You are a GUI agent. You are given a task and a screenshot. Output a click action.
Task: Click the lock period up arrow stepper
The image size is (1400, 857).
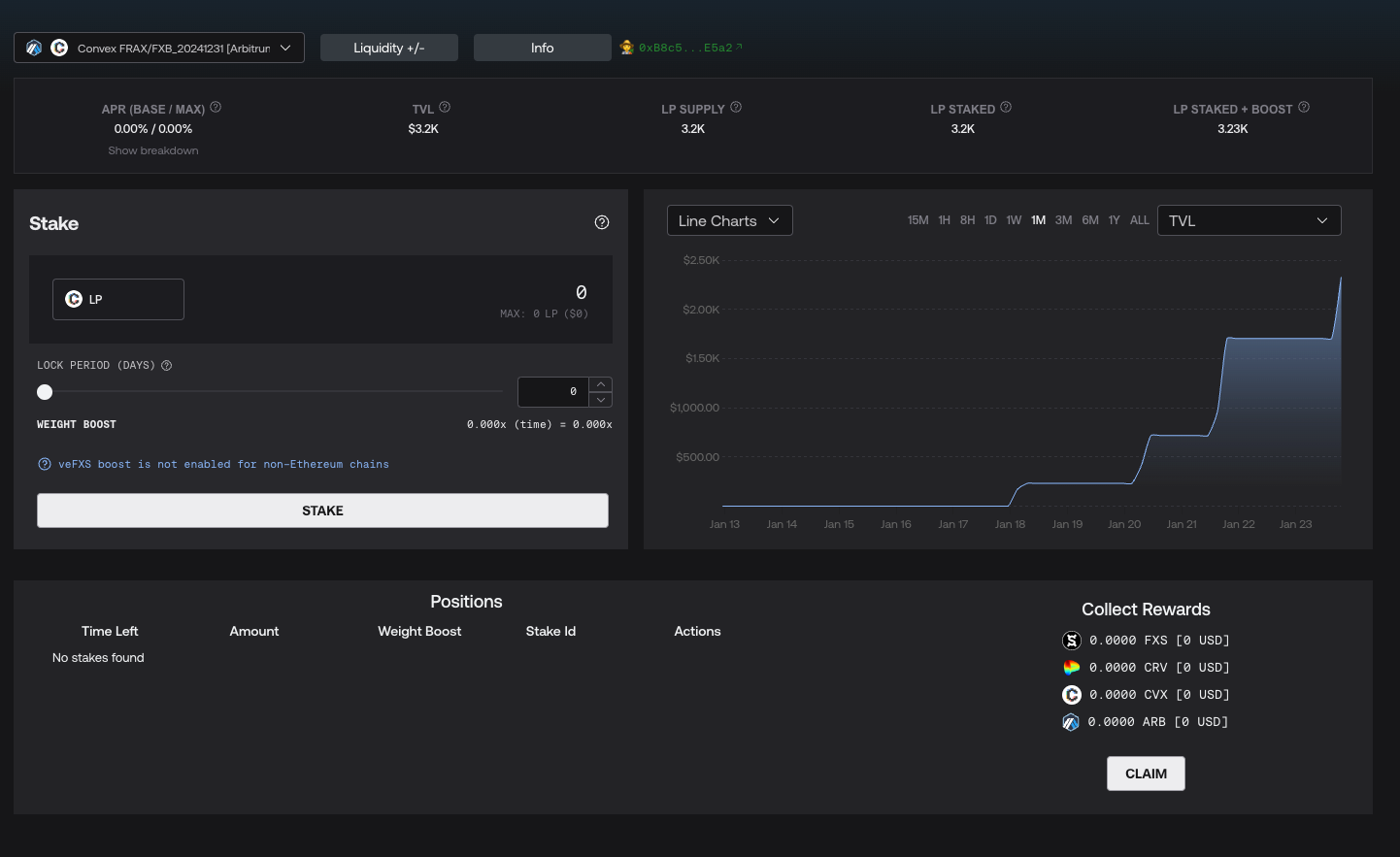[x=601, y=384]
